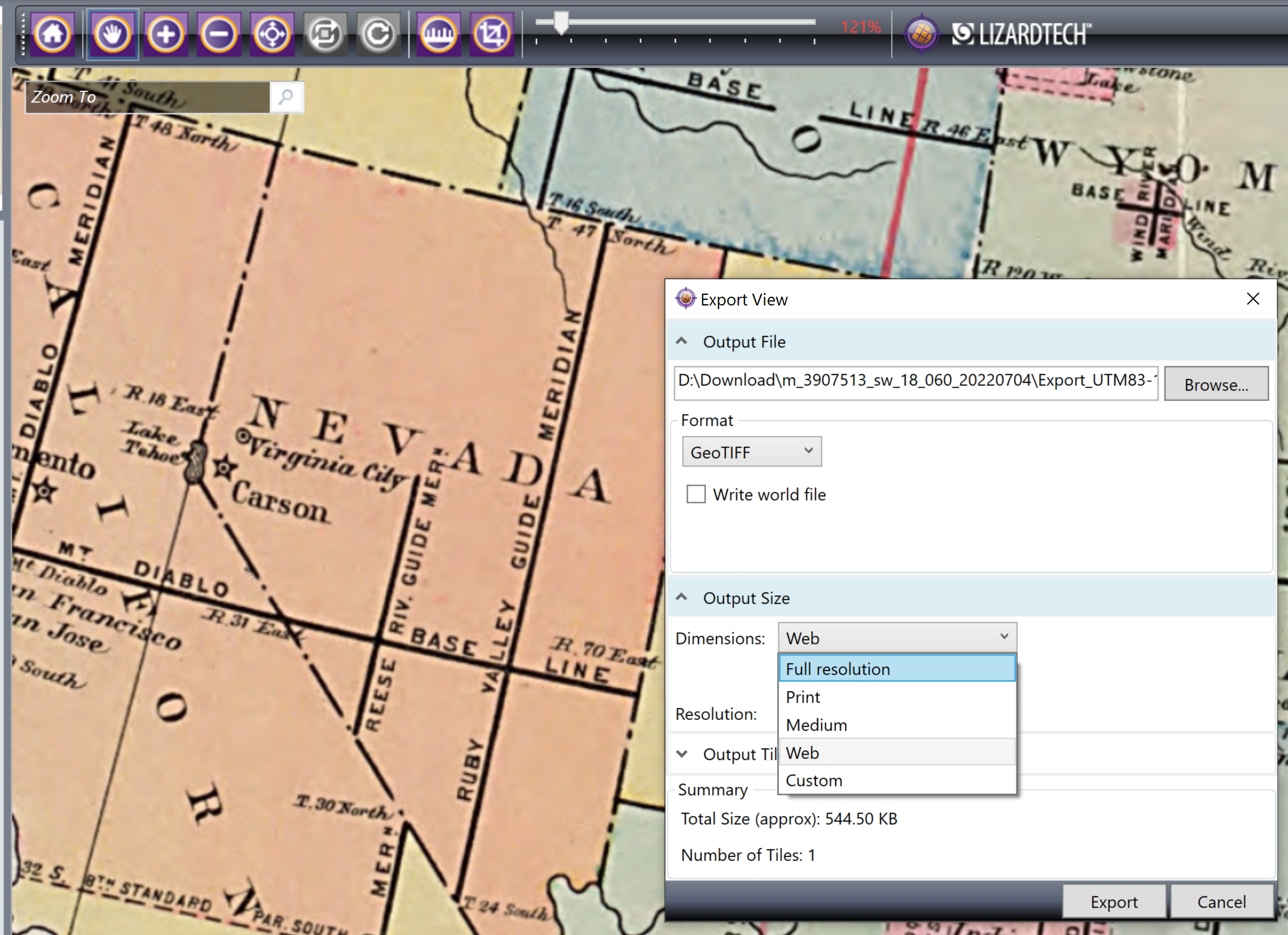Click the 121% zoom percentage value
Screen dimensions: 1288x935
(x=861, y=27)
